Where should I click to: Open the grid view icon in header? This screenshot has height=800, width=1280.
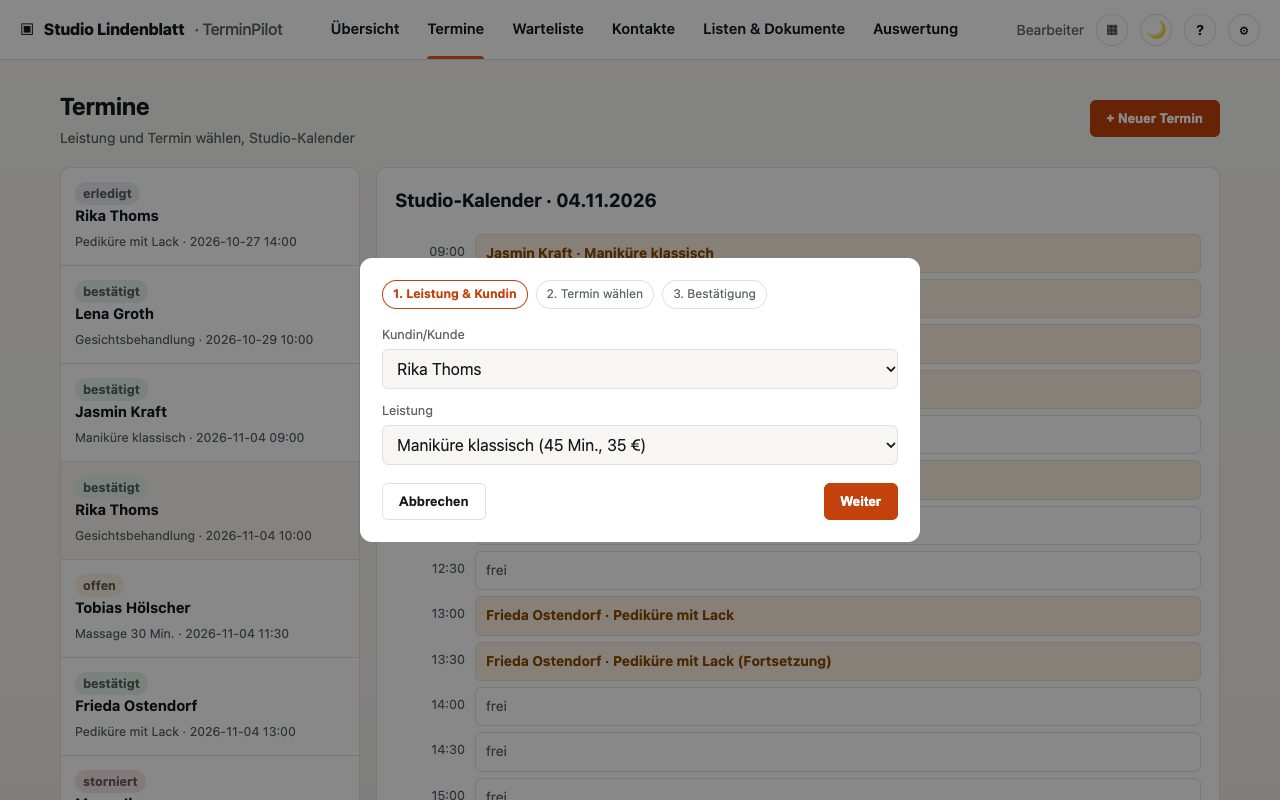click(x=1112, y=30)
